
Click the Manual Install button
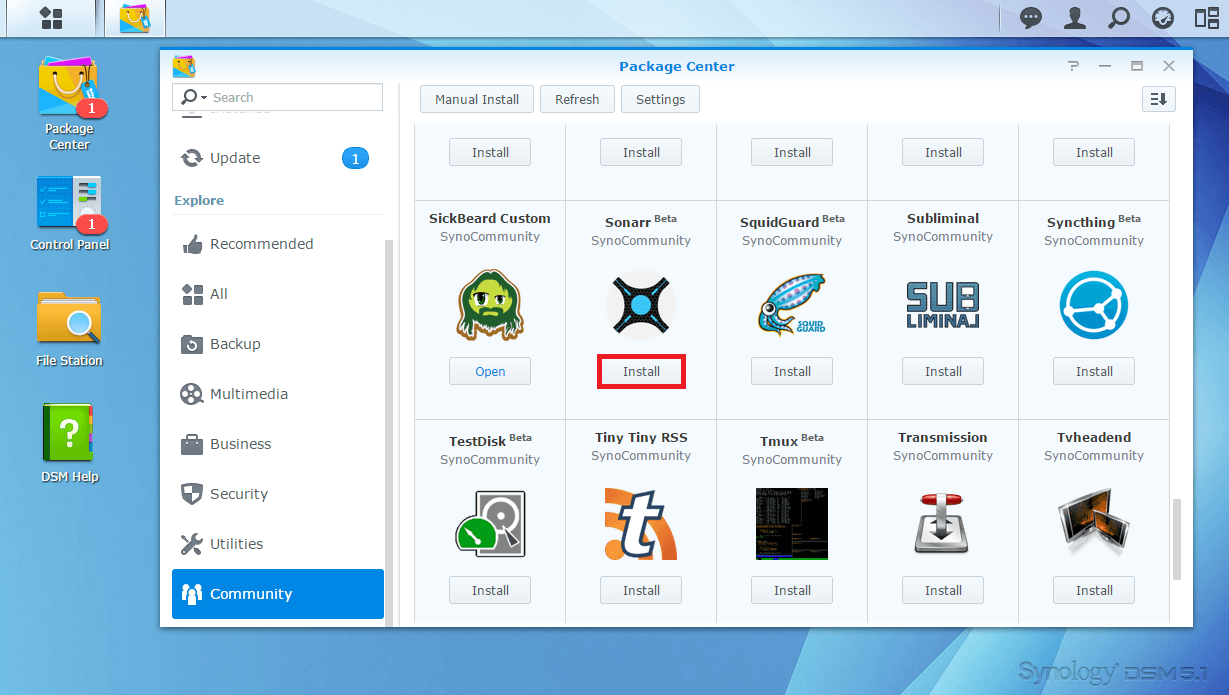(x=477, y=99)
